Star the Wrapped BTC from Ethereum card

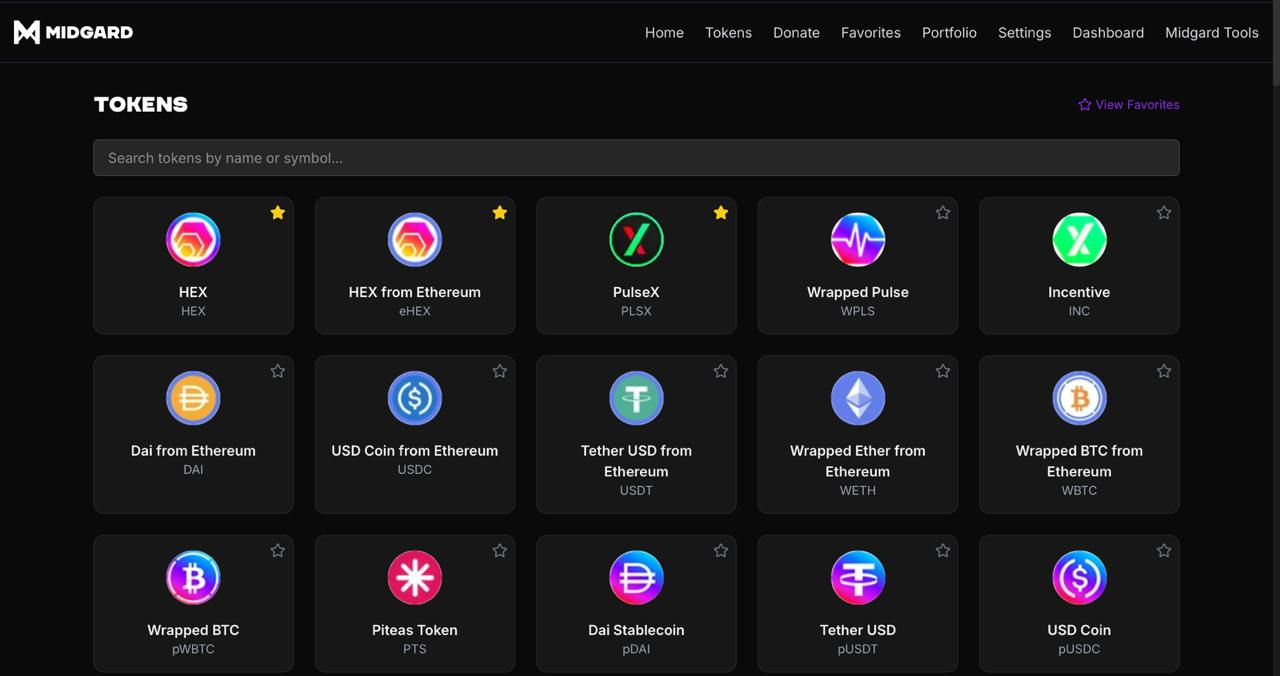(x=1164, y=371)
